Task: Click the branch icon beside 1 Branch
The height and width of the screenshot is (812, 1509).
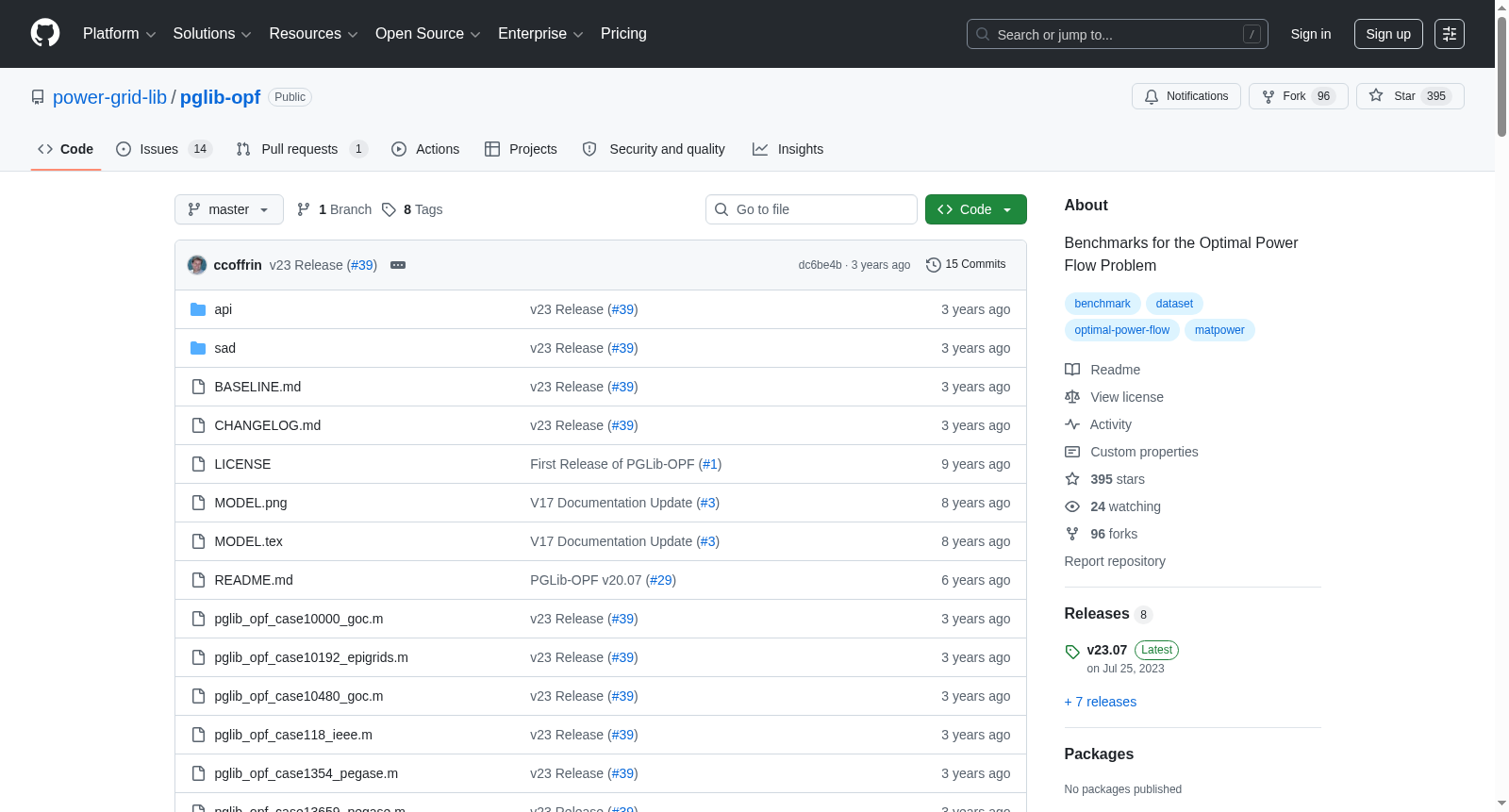Action: (x=304, y=209)
